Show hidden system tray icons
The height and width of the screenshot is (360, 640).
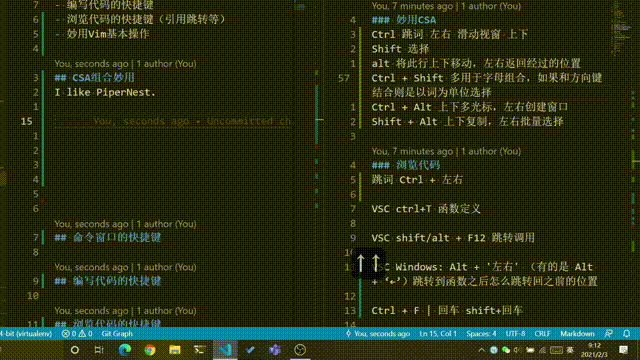click(482, 350)
